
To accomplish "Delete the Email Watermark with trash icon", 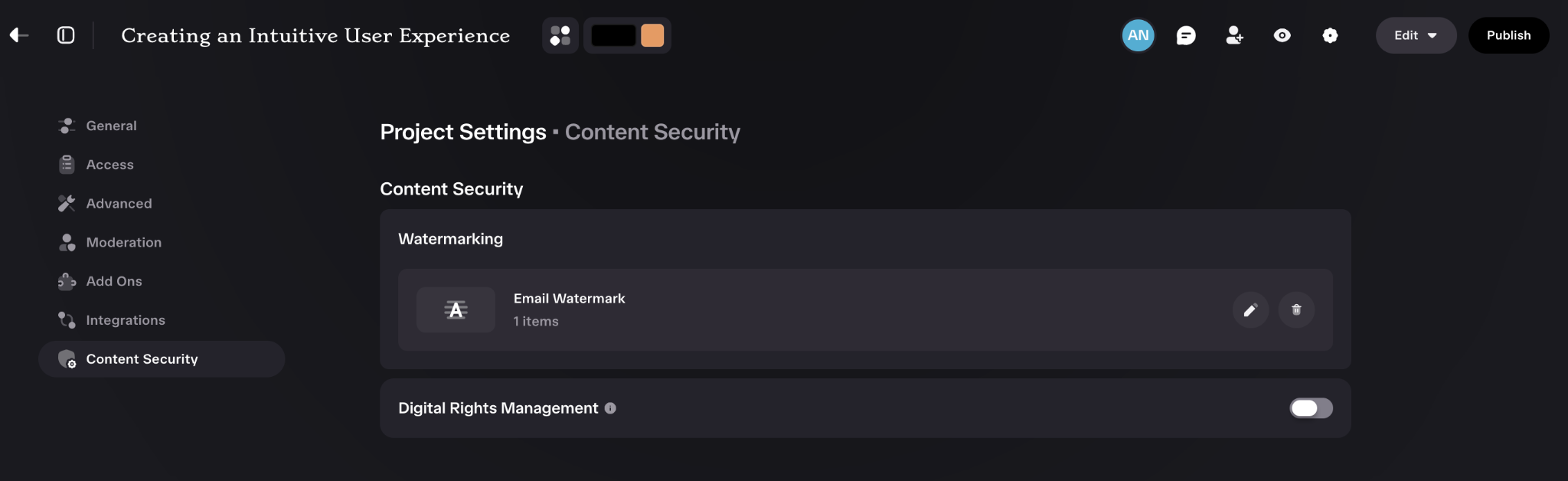I will click(1296, 310).
